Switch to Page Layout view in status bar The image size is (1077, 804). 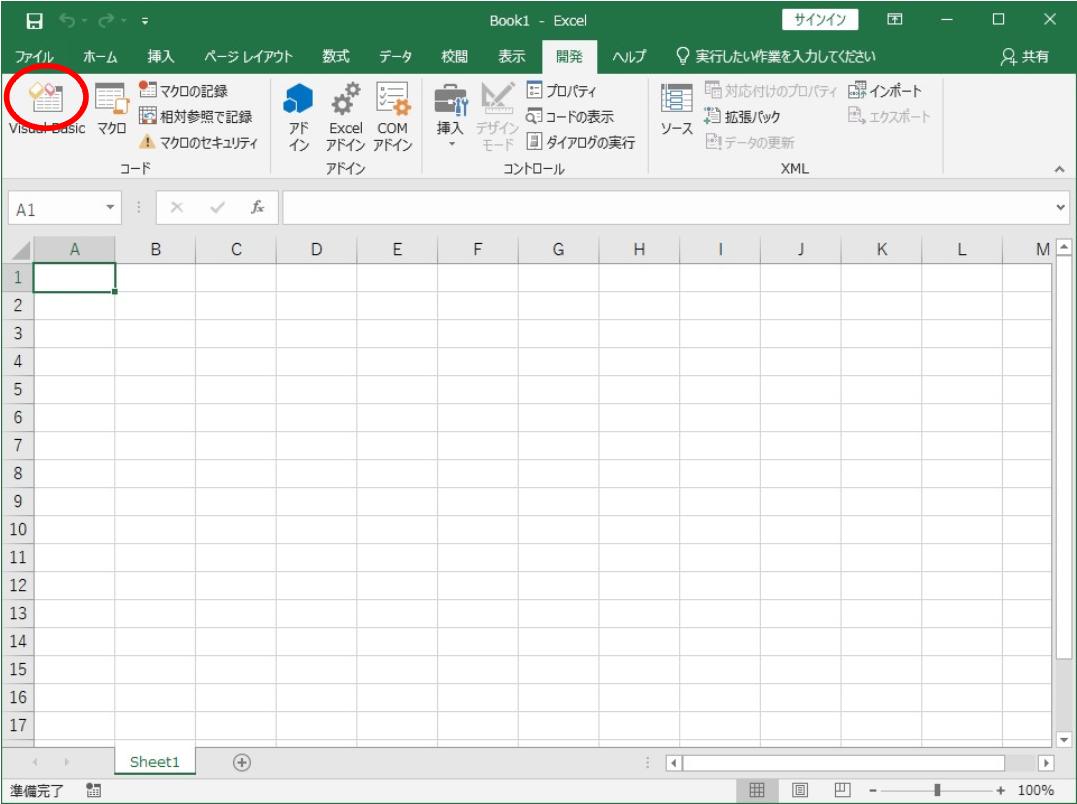[798, 790]
